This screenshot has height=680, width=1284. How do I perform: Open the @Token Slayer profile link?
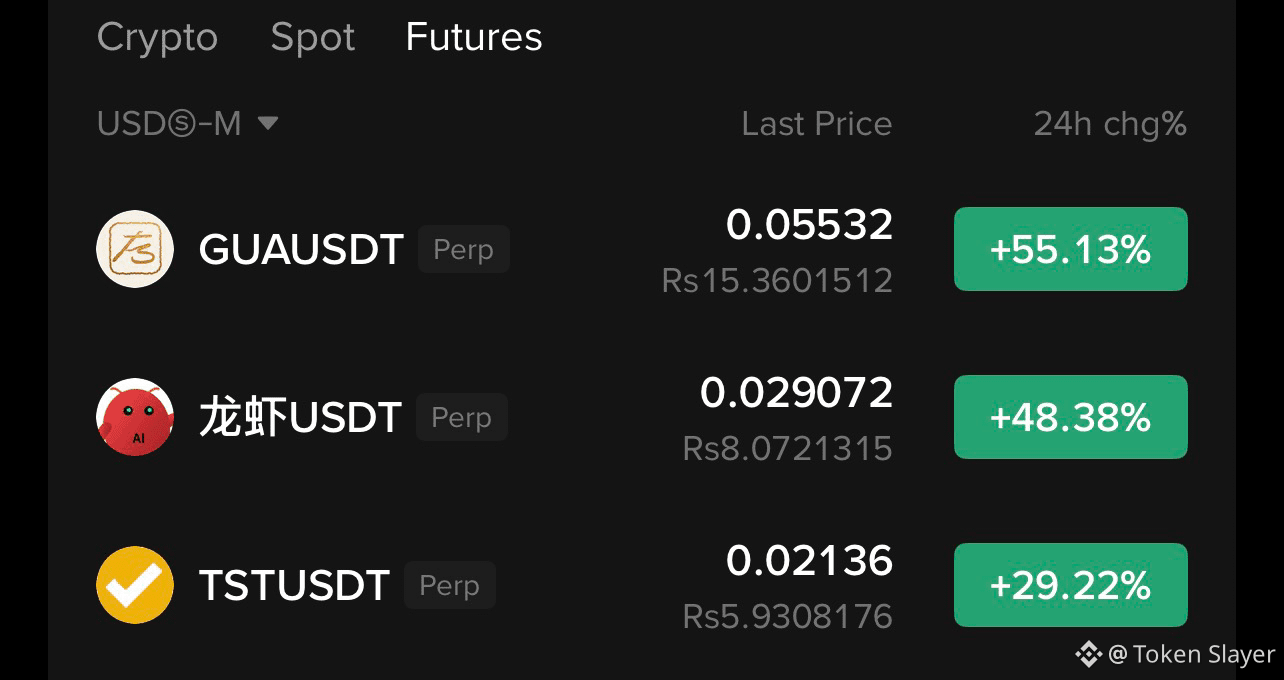(1192, 654)
